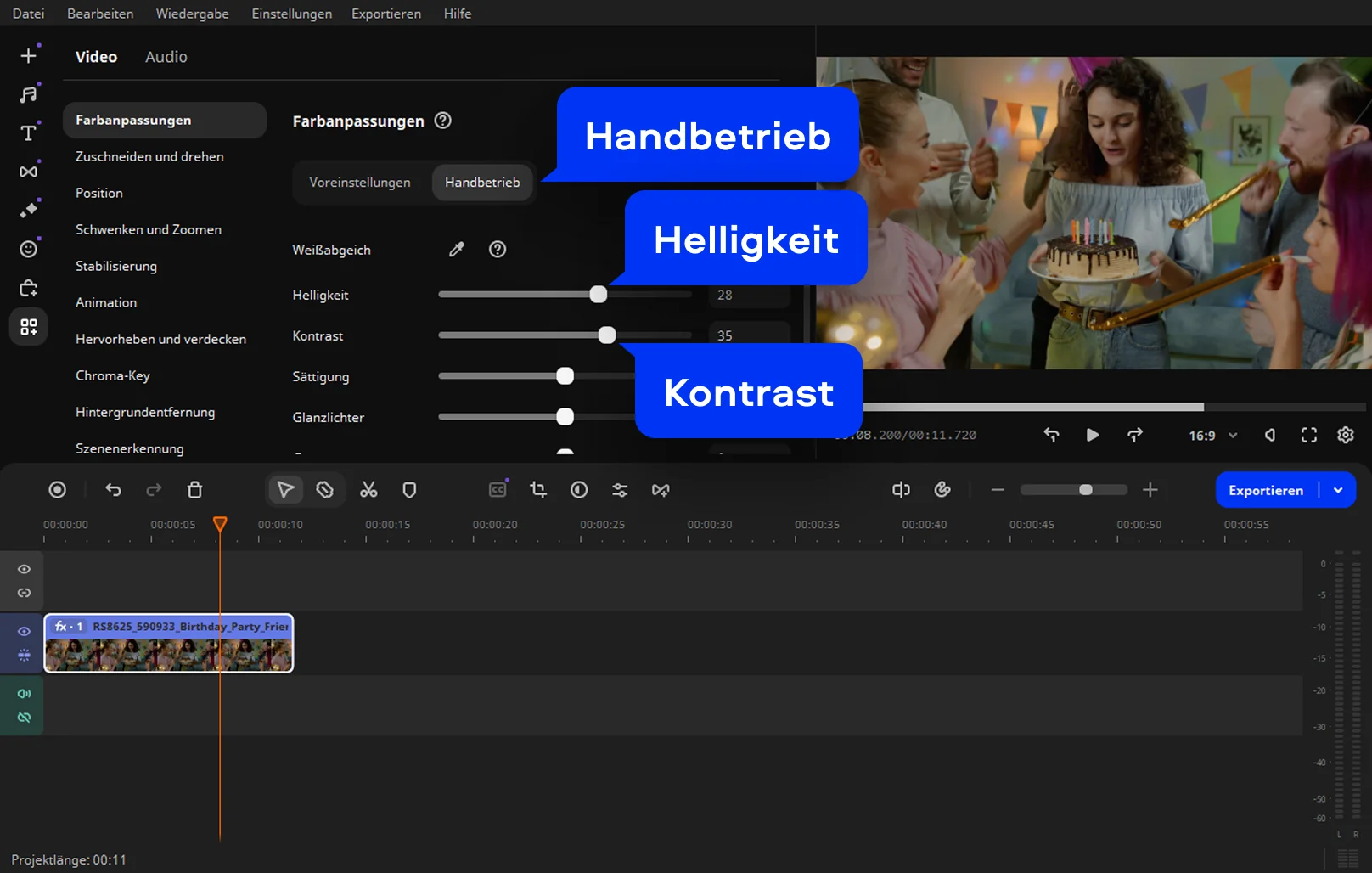Click the scissors split tool

coord(368,490)
